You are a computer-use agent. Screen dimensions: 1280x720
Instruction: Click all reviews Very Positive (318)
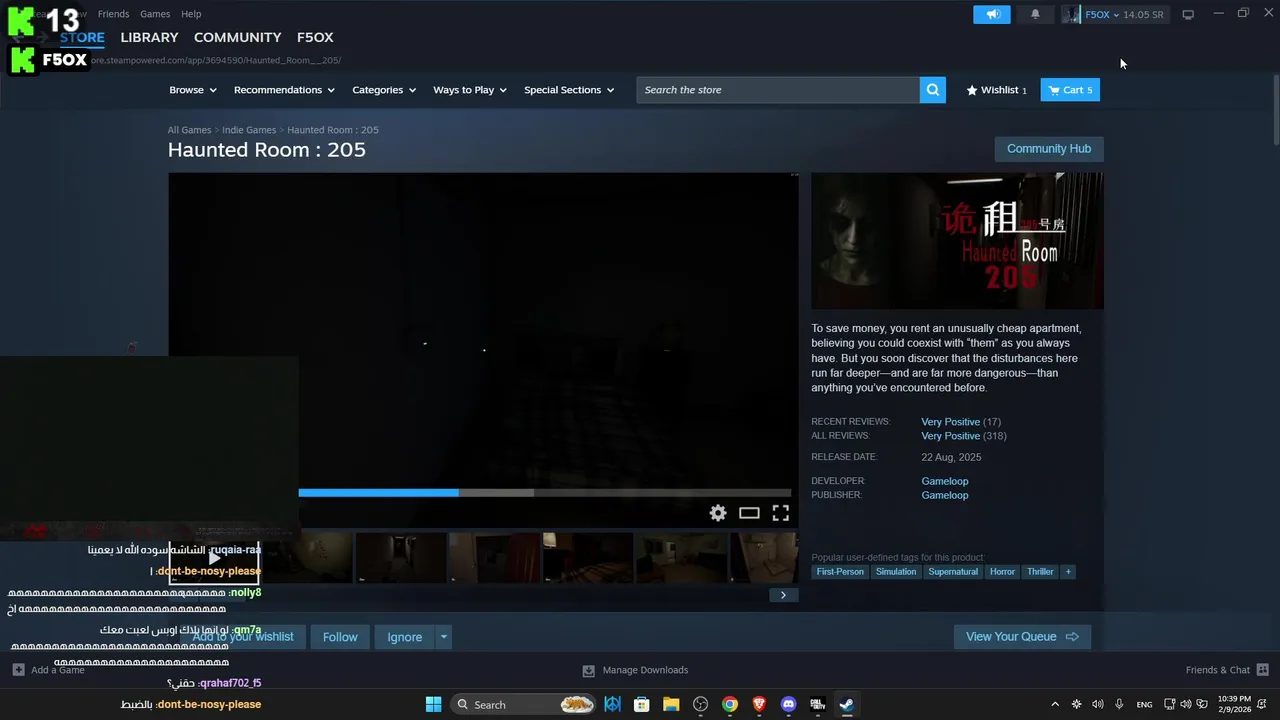pyautogui.click(x=964, y=436)
